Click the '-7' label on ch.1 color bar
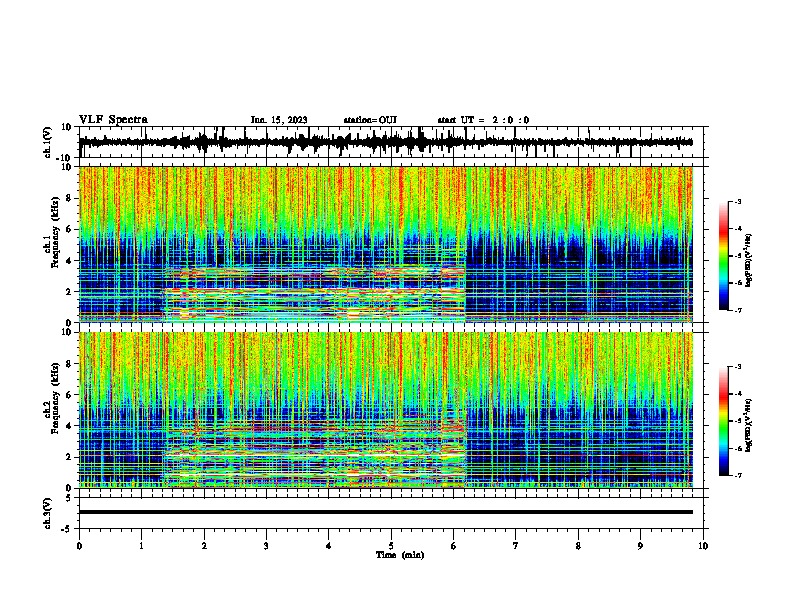 tap(738, 311)
